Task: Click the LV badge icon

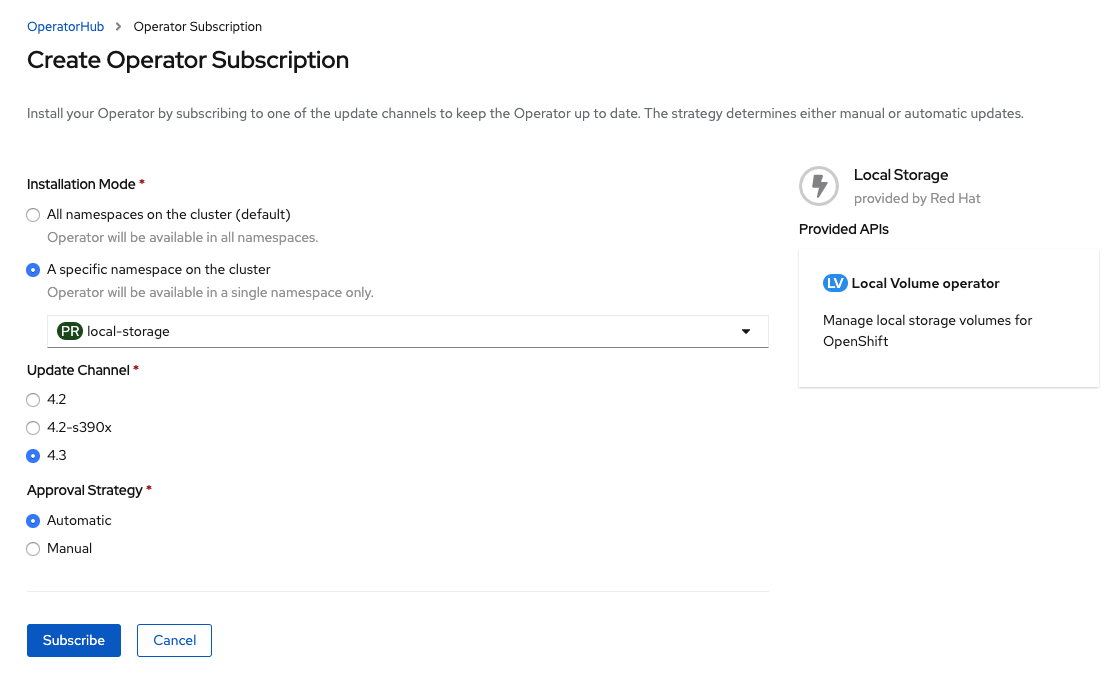Action: coord(835,283)
